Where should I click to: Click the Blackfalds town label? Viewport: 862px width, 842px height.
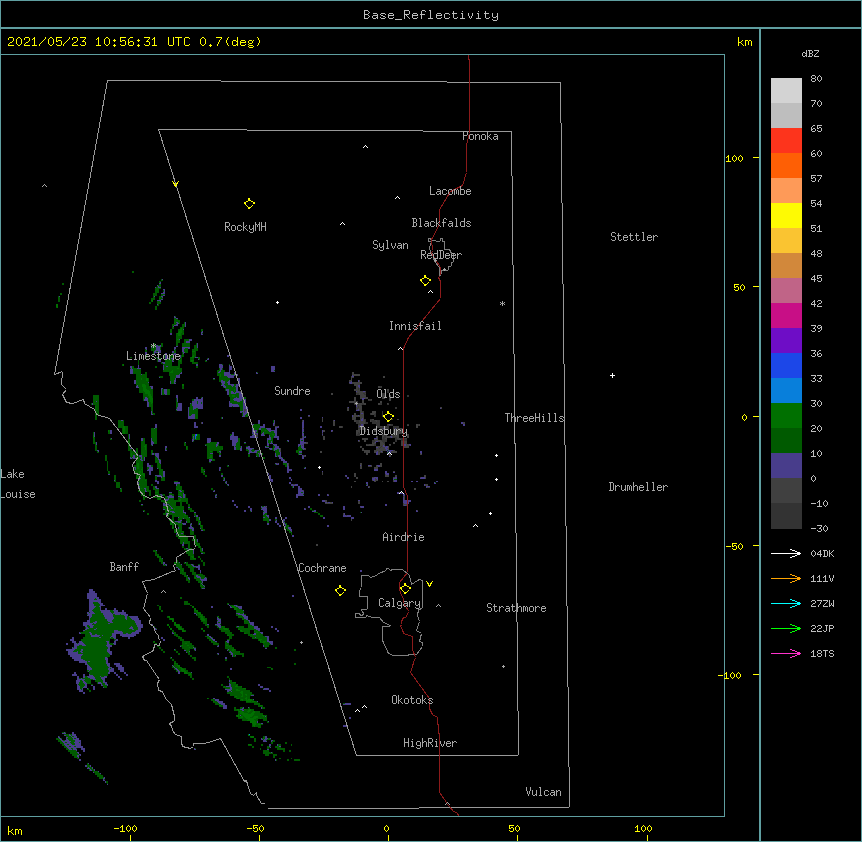441,223
